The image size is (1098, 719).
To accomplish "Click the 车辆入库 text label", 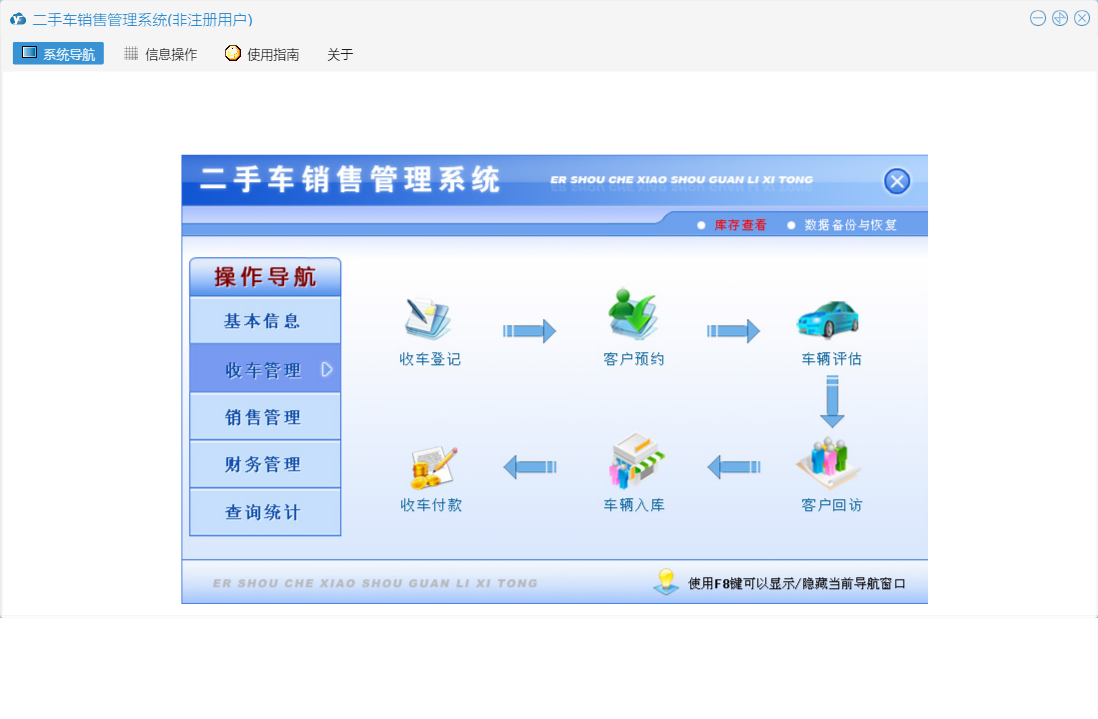I will (x=634, y=505).
